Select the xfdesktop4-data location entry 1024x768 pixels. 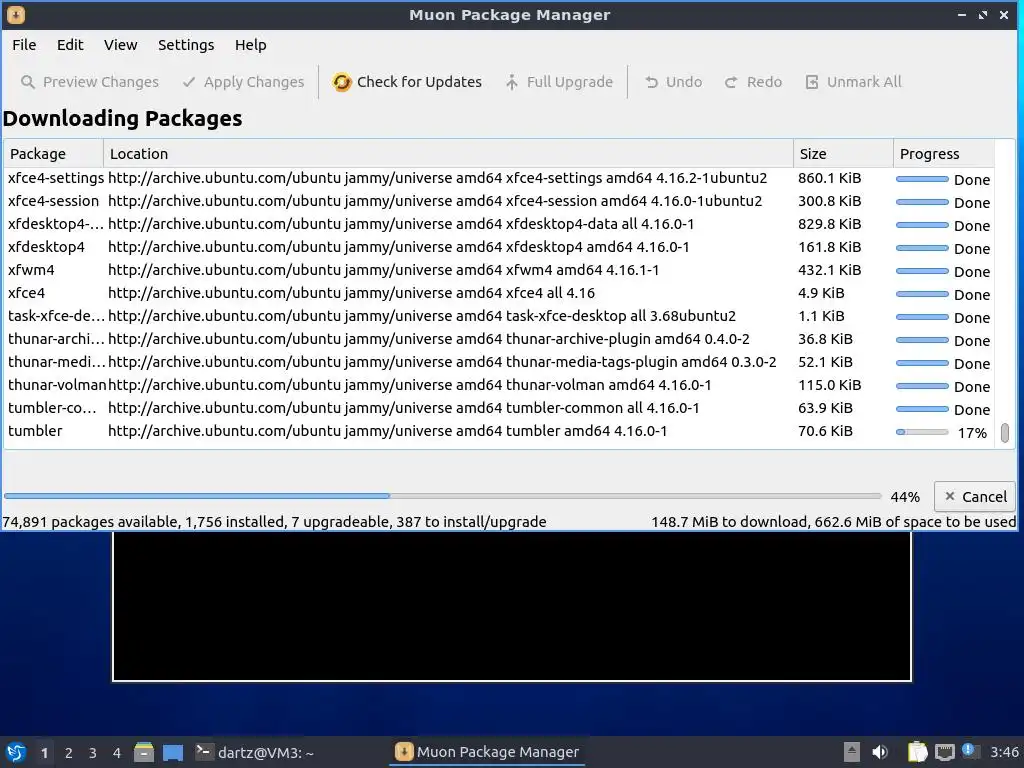[x=401, y=224]
